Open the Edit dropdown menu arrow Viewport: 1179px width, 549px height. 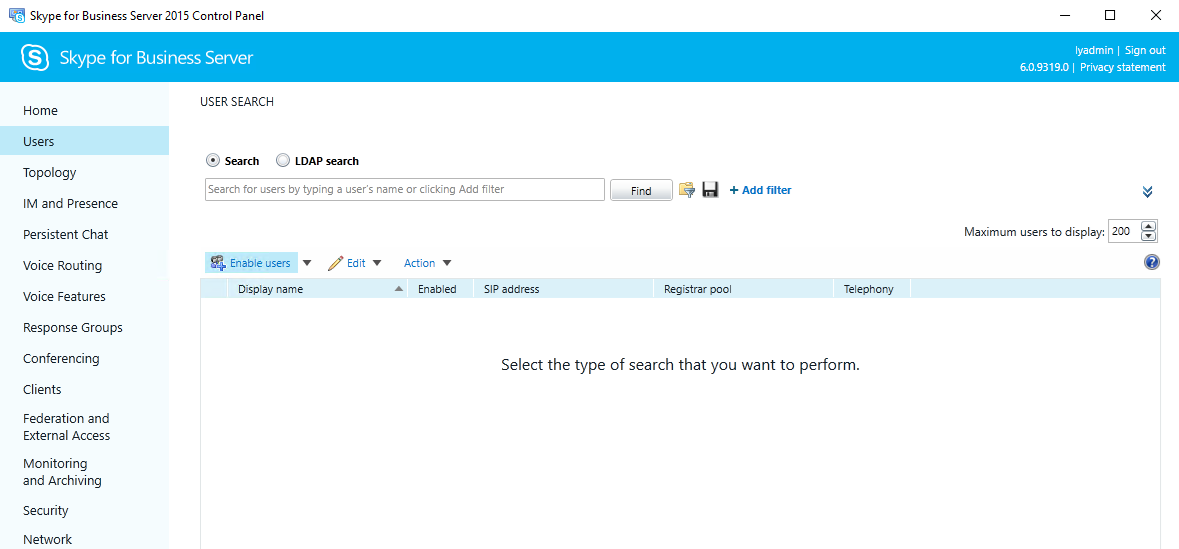click(377, 262)
